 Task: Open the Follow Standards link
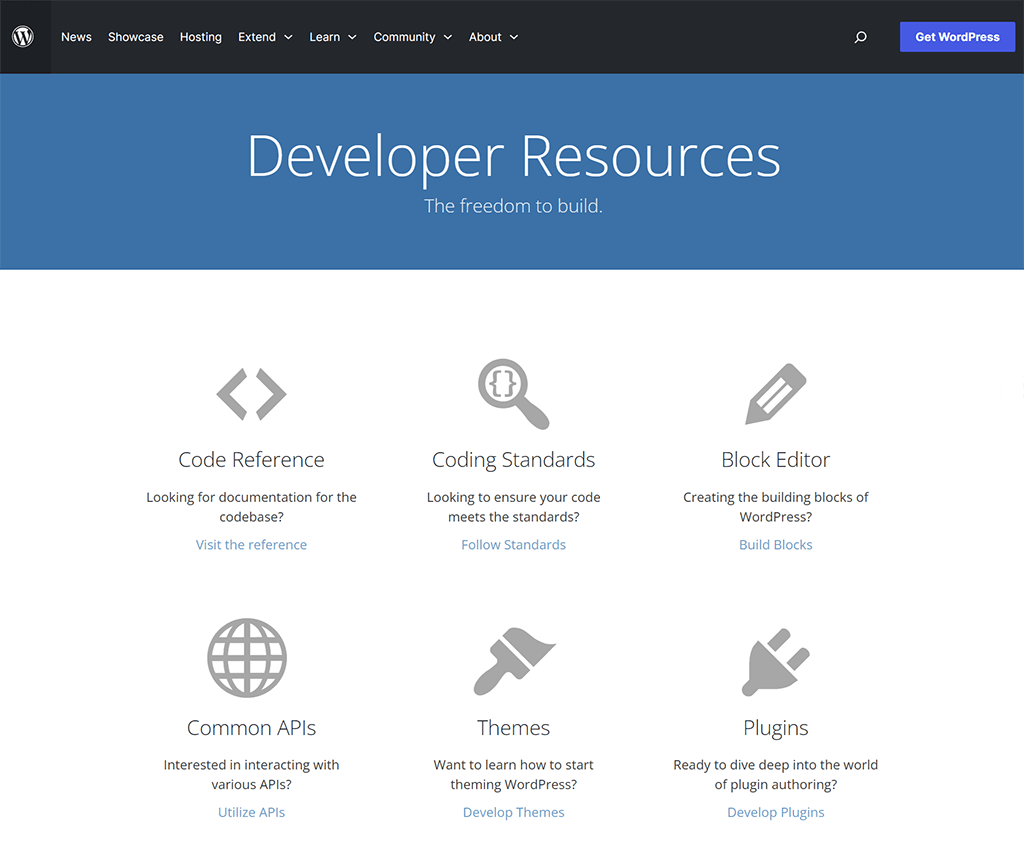(513, 545)
